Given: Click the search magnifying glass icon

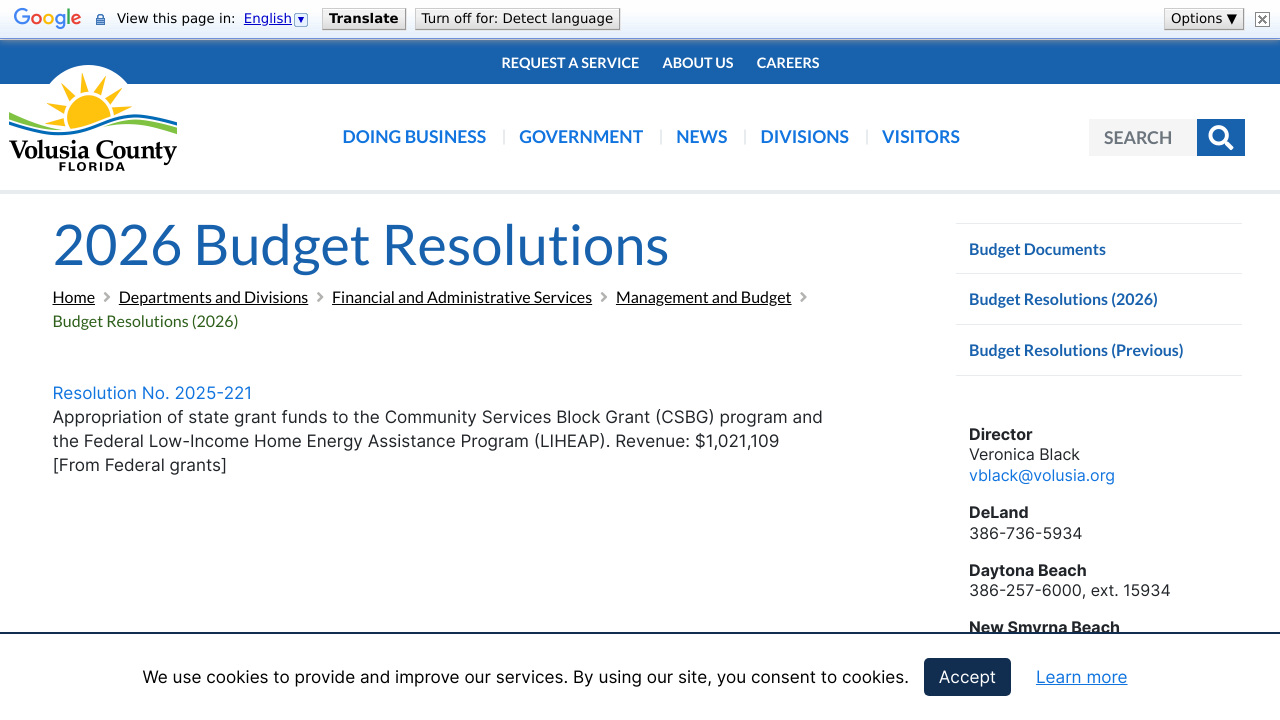Looking at the screenshot, I should point(1220,137).
